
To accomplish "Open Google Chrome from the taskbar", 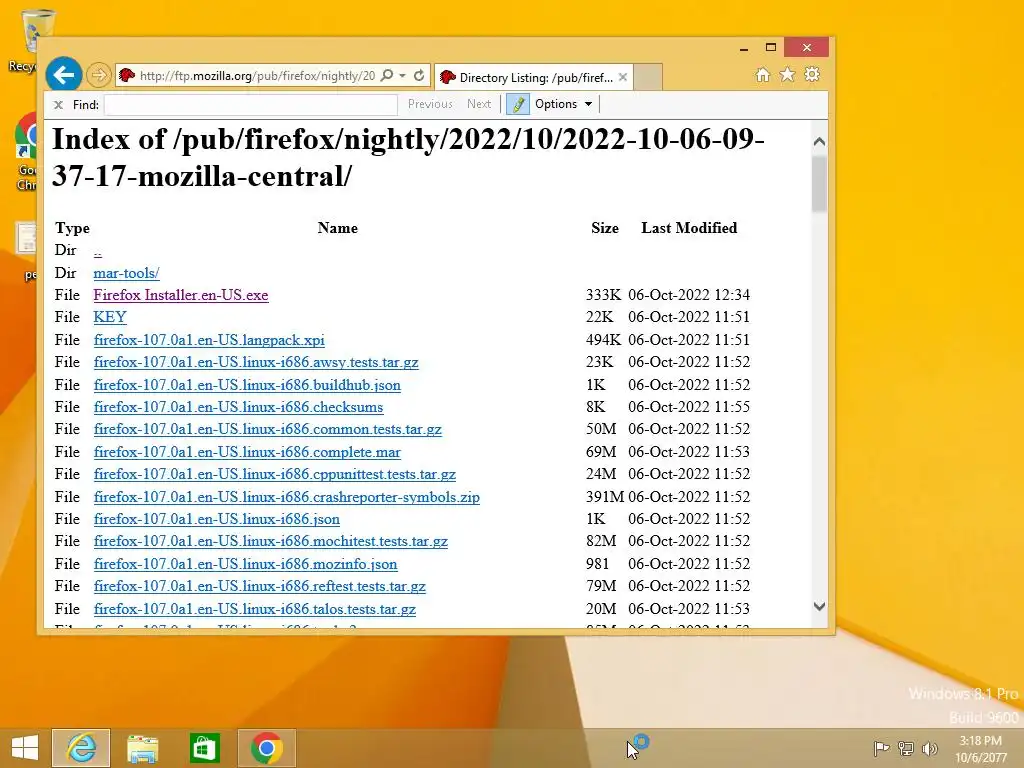I will click(266, 748).
